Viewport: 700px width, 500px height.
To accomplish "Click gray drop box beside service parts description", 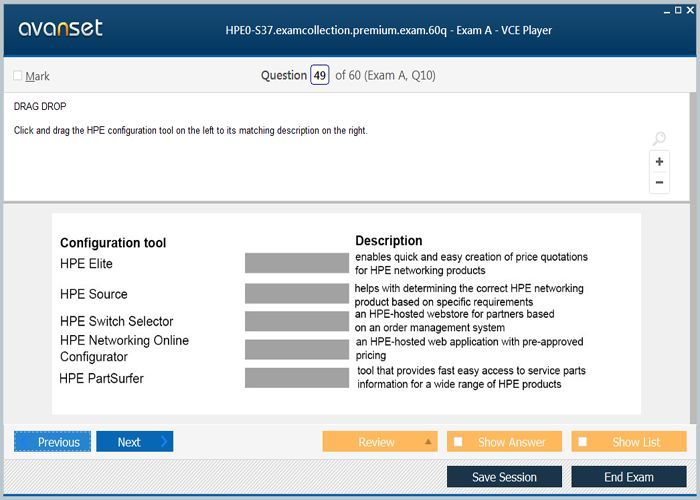I will (x=296, y=378).
